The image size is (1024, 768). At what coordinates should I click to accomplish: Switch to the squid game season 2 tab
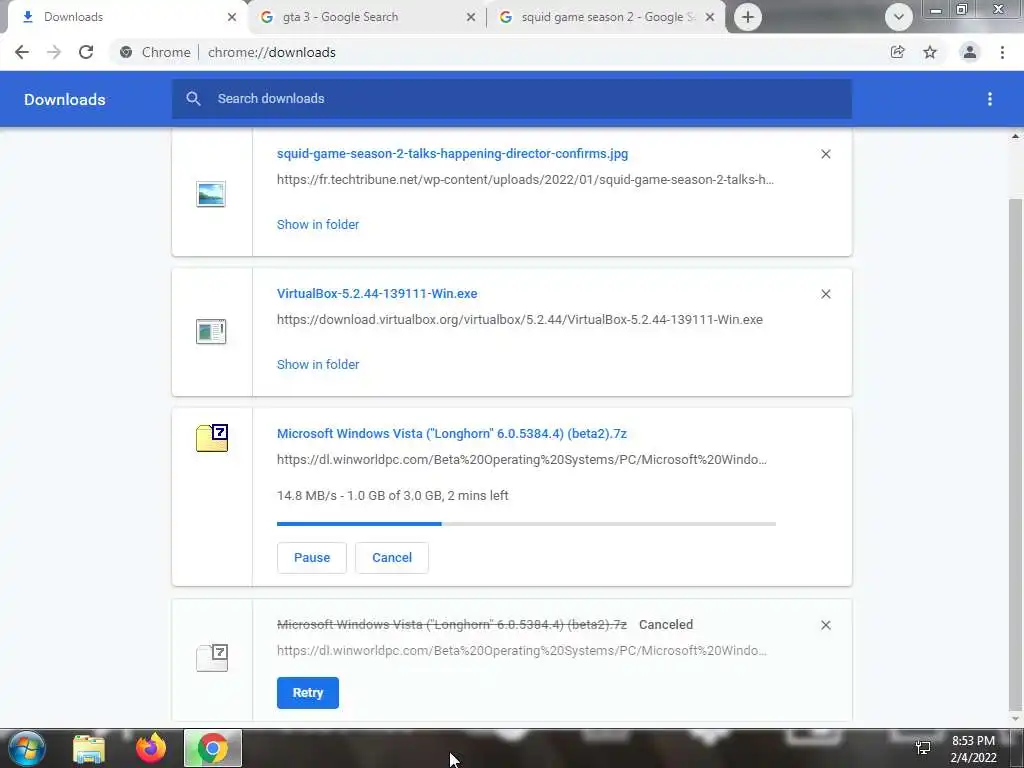pos(607,17)
